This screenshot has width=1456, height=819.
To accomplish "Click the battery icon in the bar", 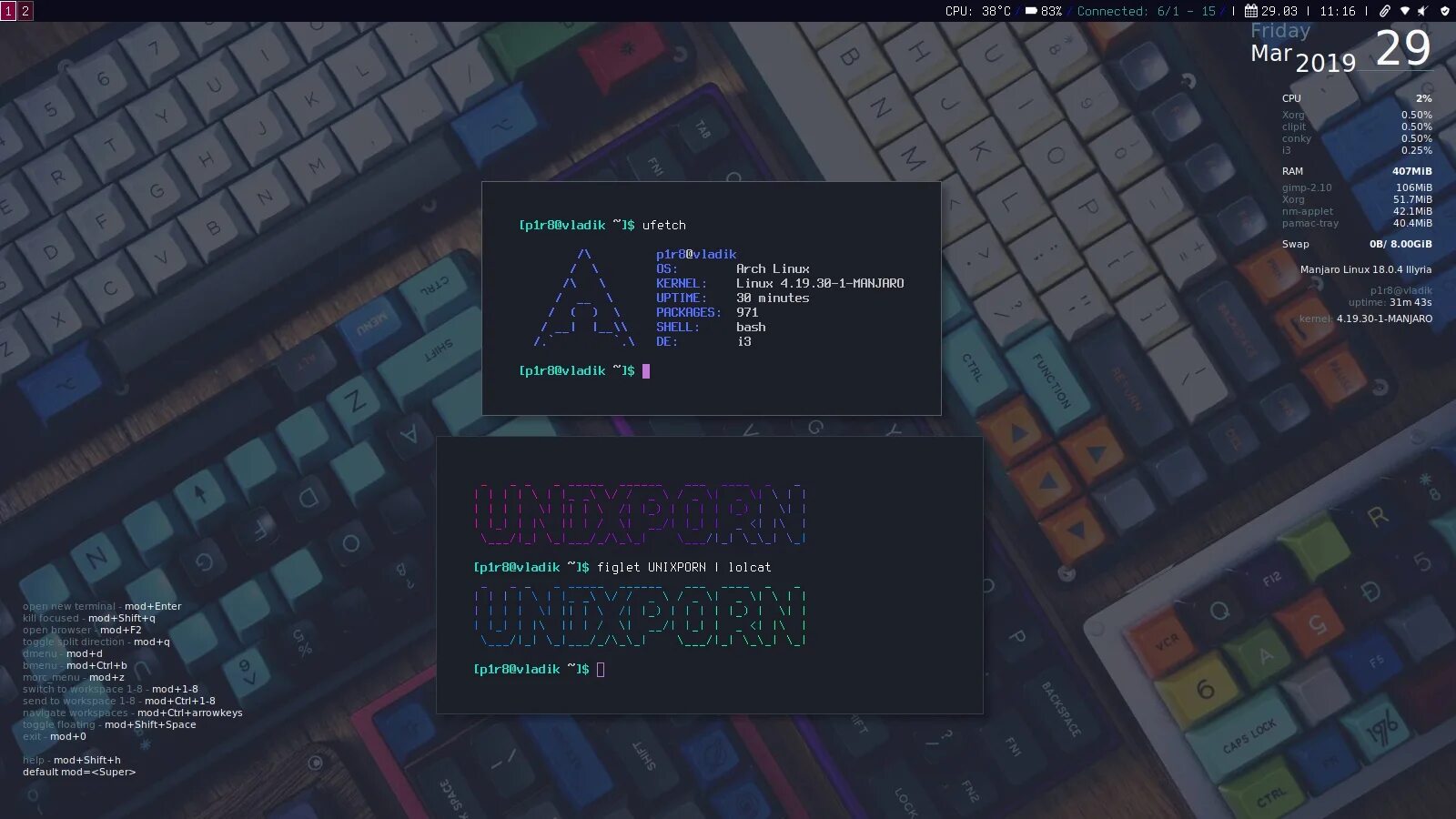I will pyautogui.click(x=1031, y=11).
